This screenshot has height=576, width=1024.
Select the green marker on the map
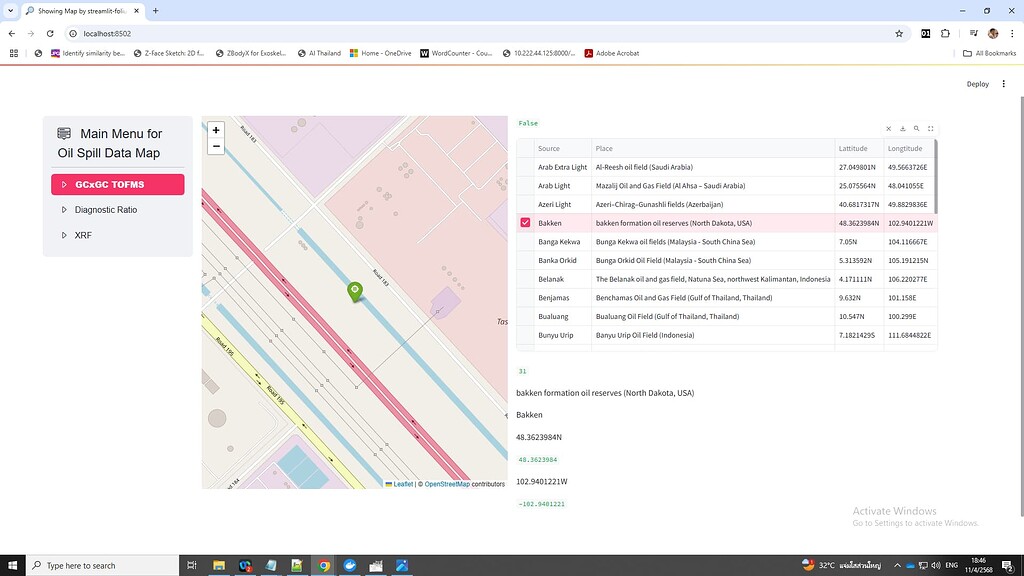[x=355, y=291]
